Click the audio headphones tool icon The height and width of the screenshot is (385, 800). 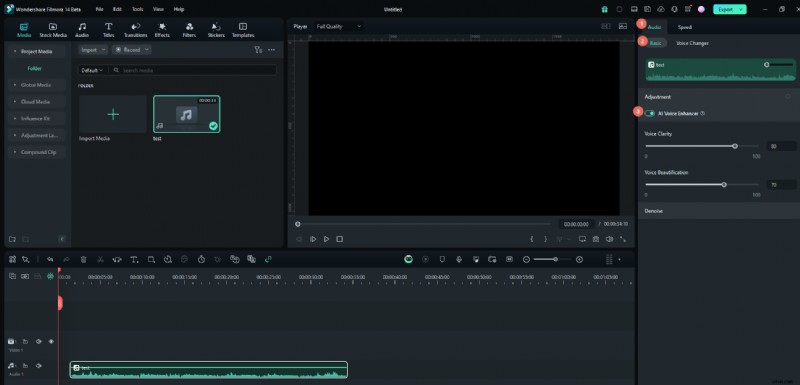pyautogui.click(x=117, y=260)
